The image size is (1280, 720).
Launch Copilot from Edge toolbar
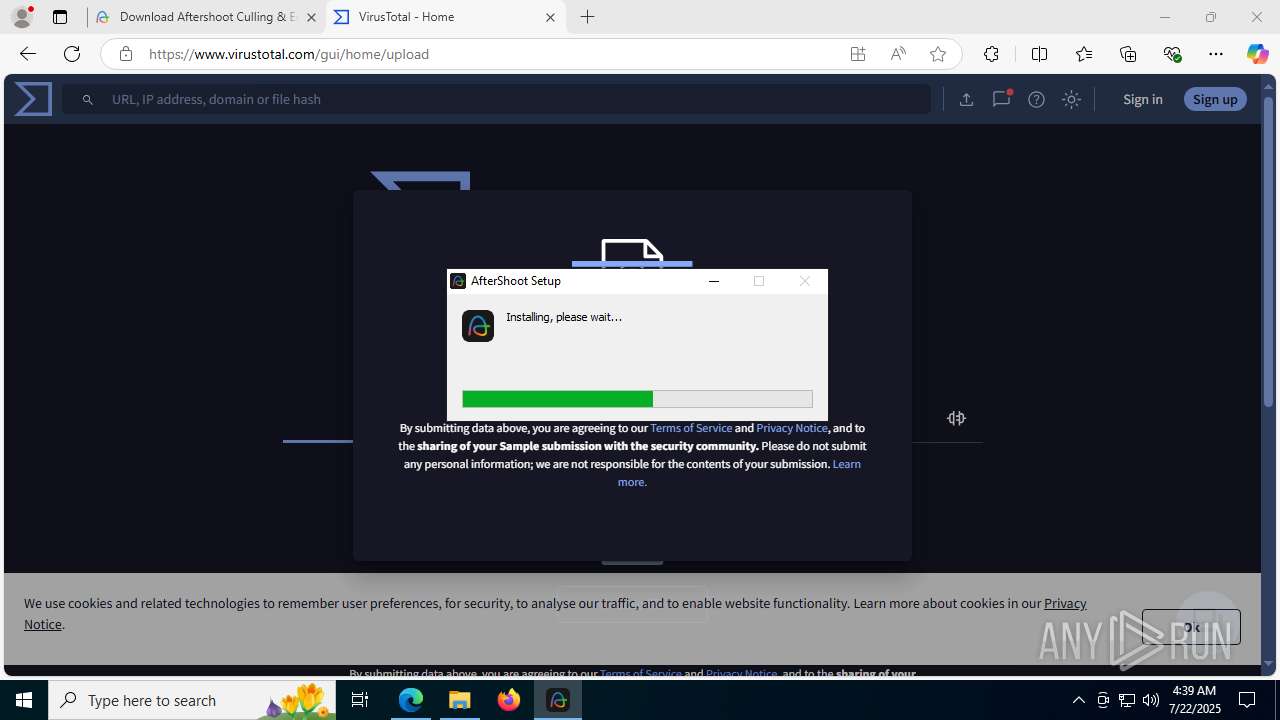coord(1257,54)
